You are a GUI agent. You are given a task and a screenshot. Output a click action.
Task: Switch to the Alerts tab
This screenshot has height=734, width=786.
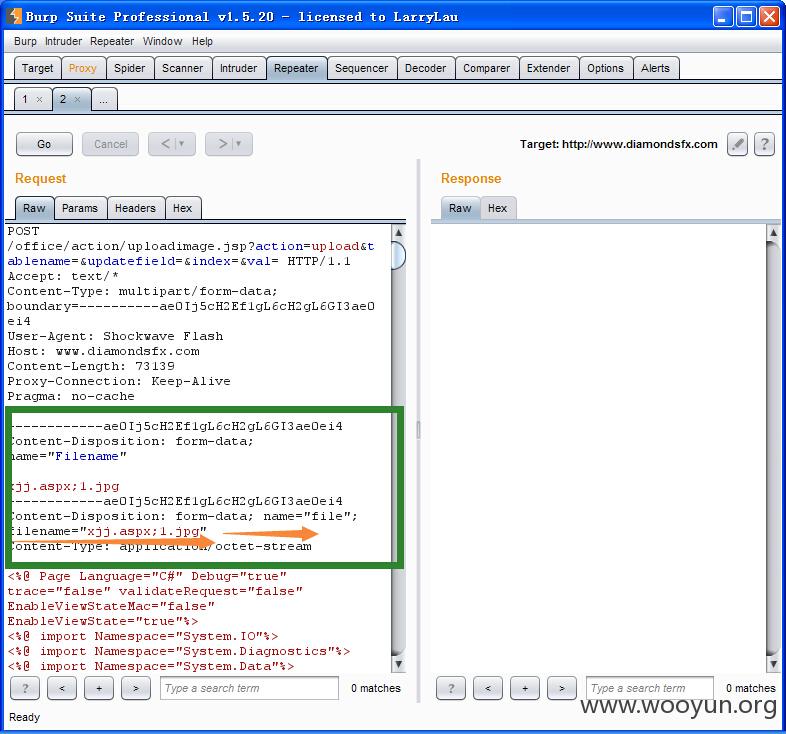point(655,68)
